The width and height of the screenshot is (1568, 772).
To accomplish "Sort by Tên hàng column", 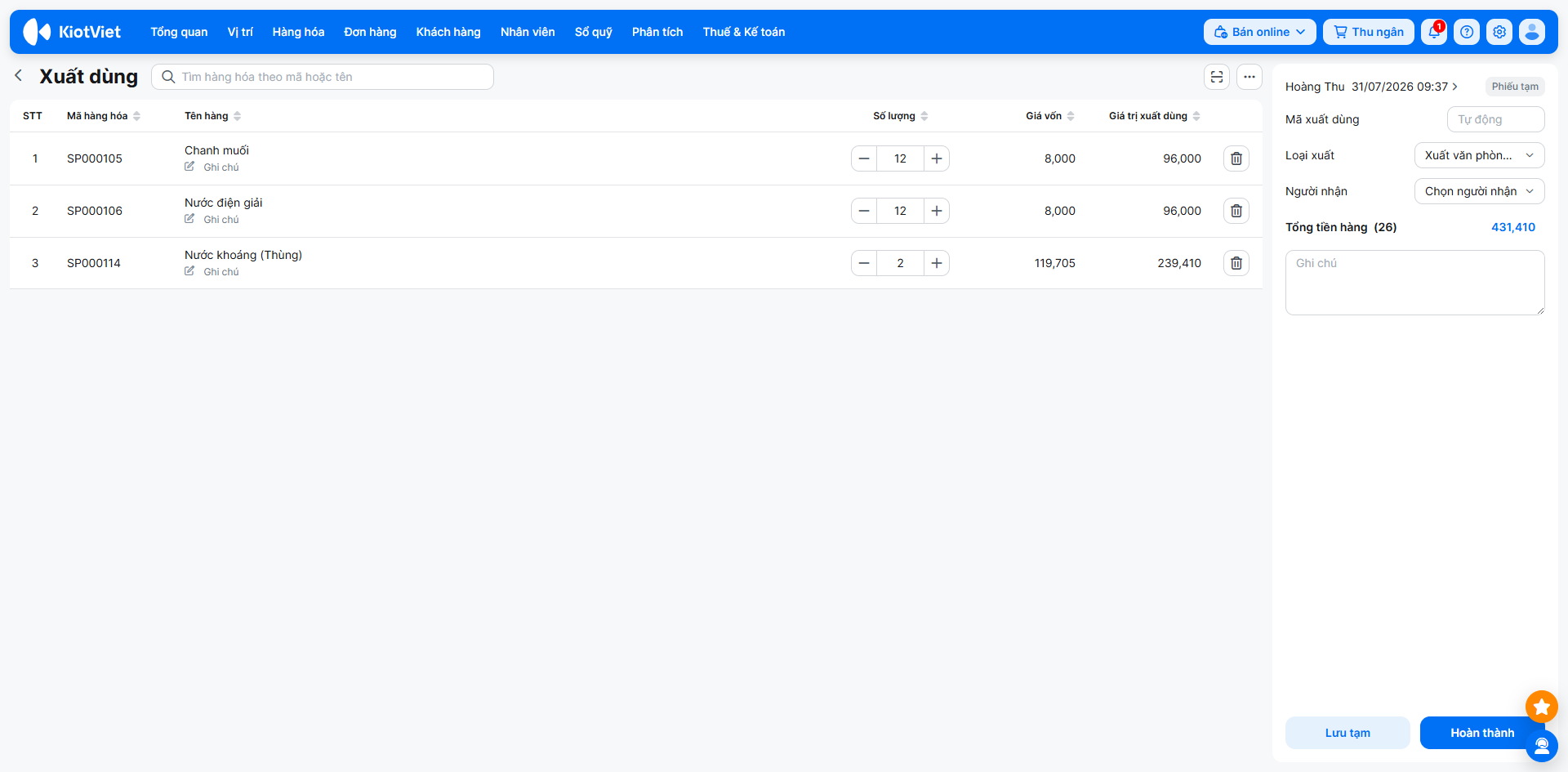I will pyautogui.click(x=212, y=116).
